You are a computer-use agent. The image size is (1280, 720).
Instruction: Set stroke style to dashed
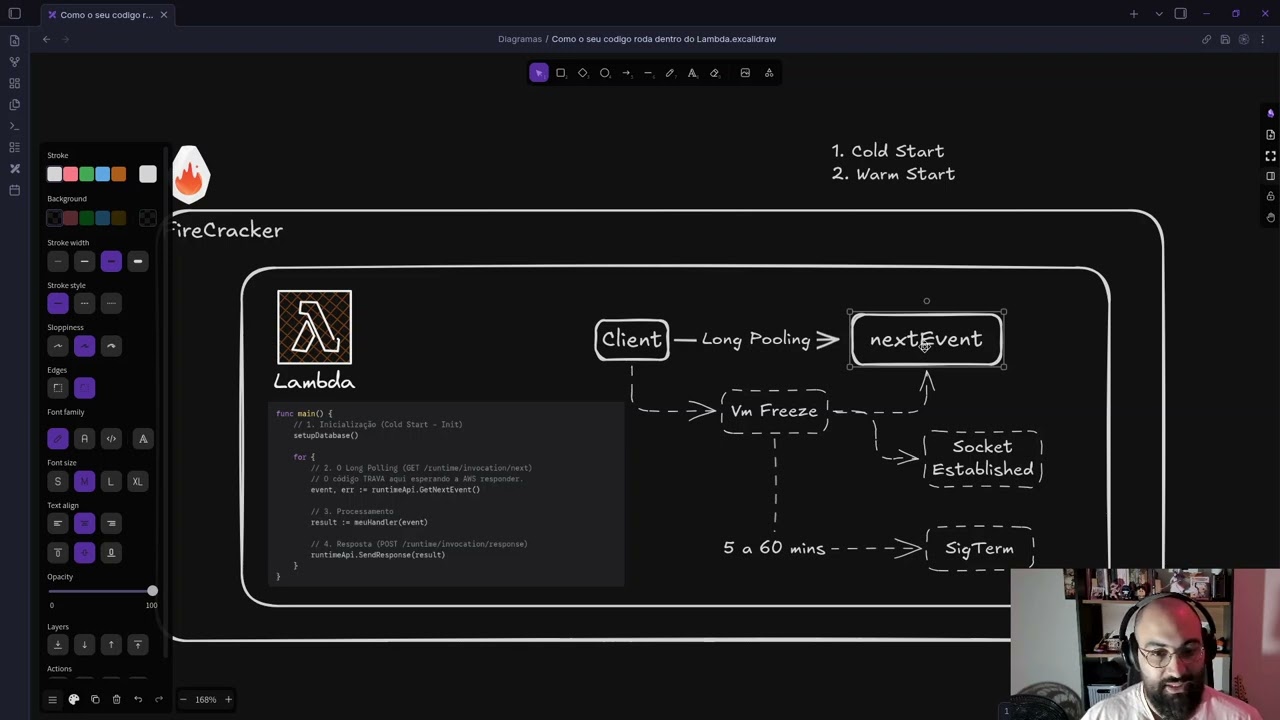tap(84, 303)
